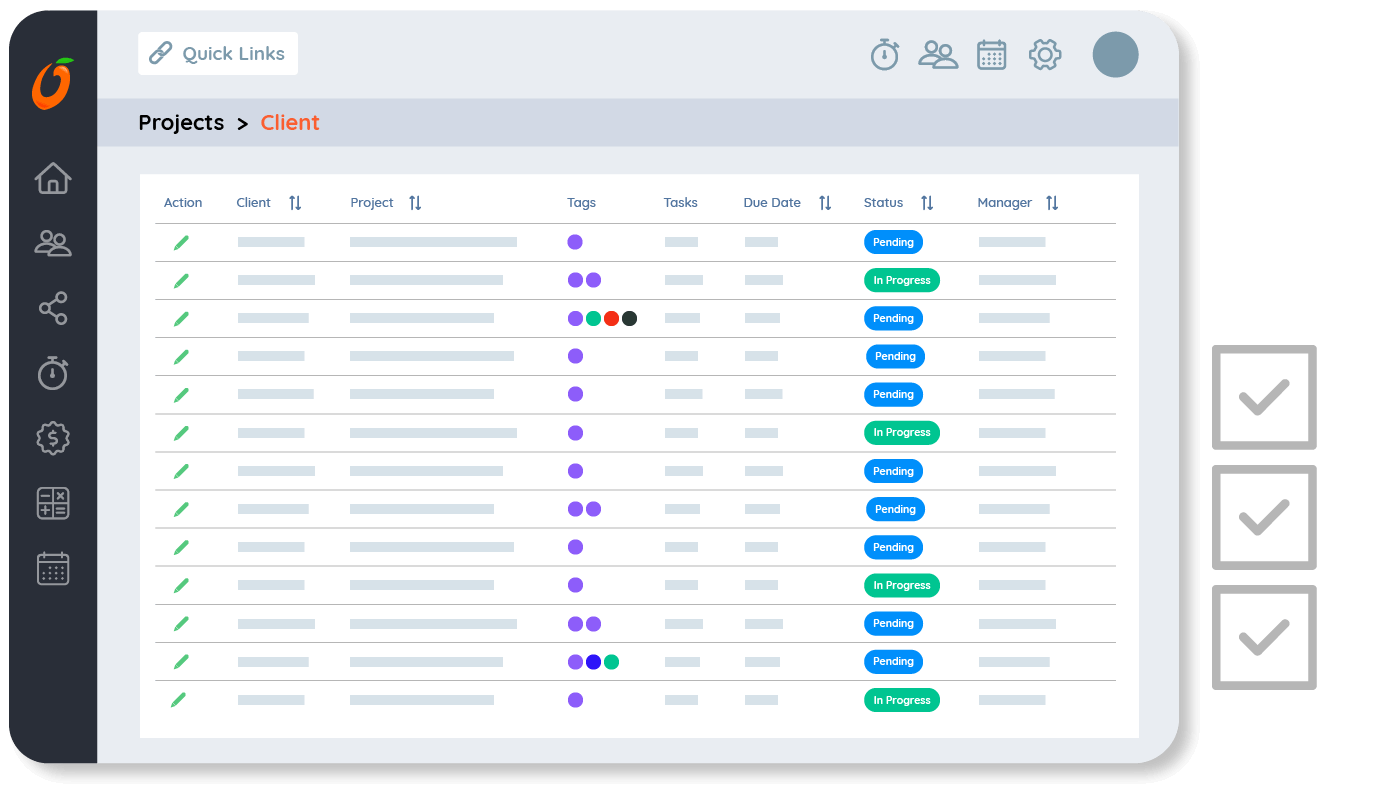Click the top bar users icon

pos(938,54)
